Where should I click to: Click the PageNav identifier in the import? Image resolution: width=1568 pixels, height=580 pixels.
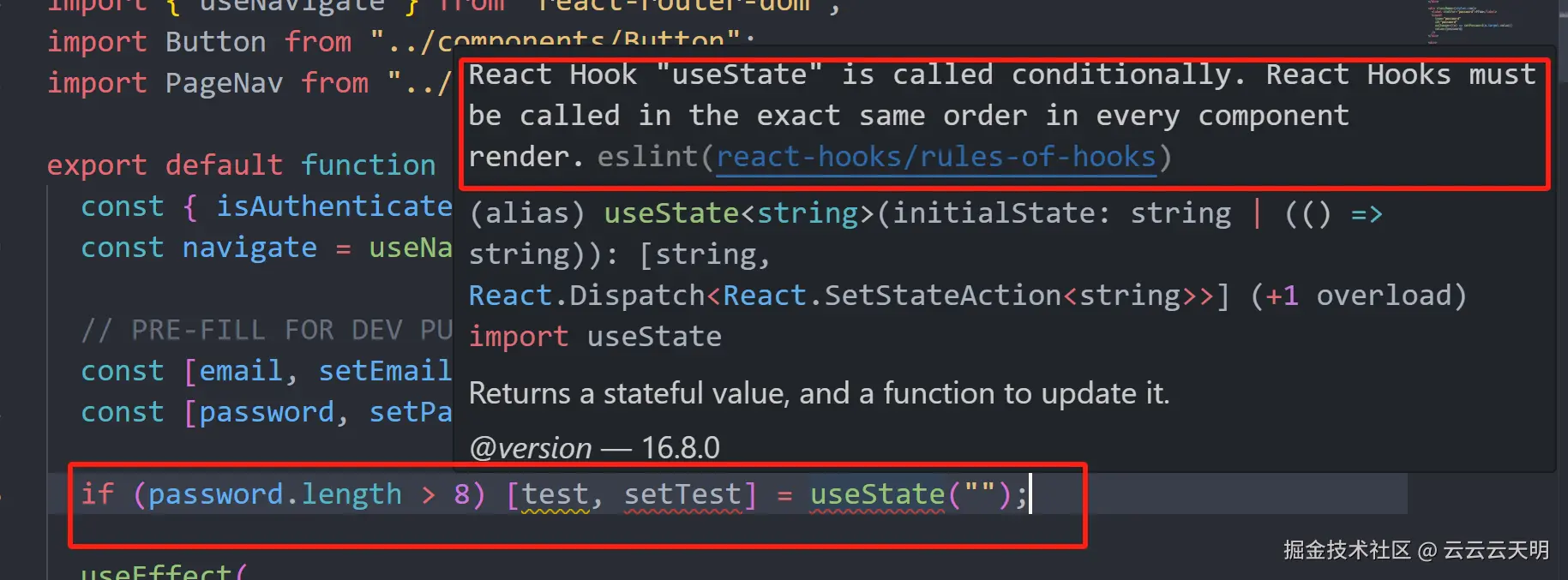tap(224, 83)
